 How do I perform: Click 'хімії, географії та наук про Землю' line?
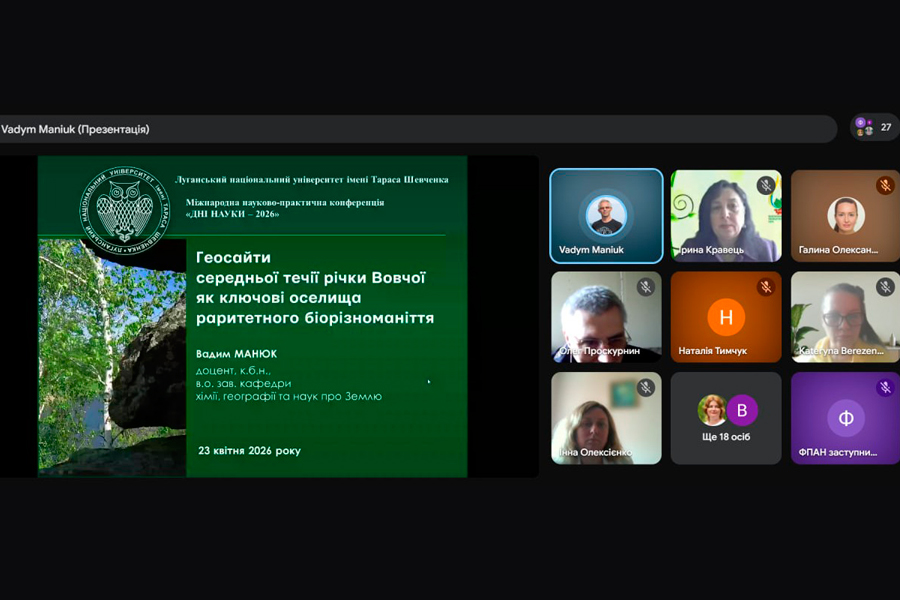coord(289,396)
